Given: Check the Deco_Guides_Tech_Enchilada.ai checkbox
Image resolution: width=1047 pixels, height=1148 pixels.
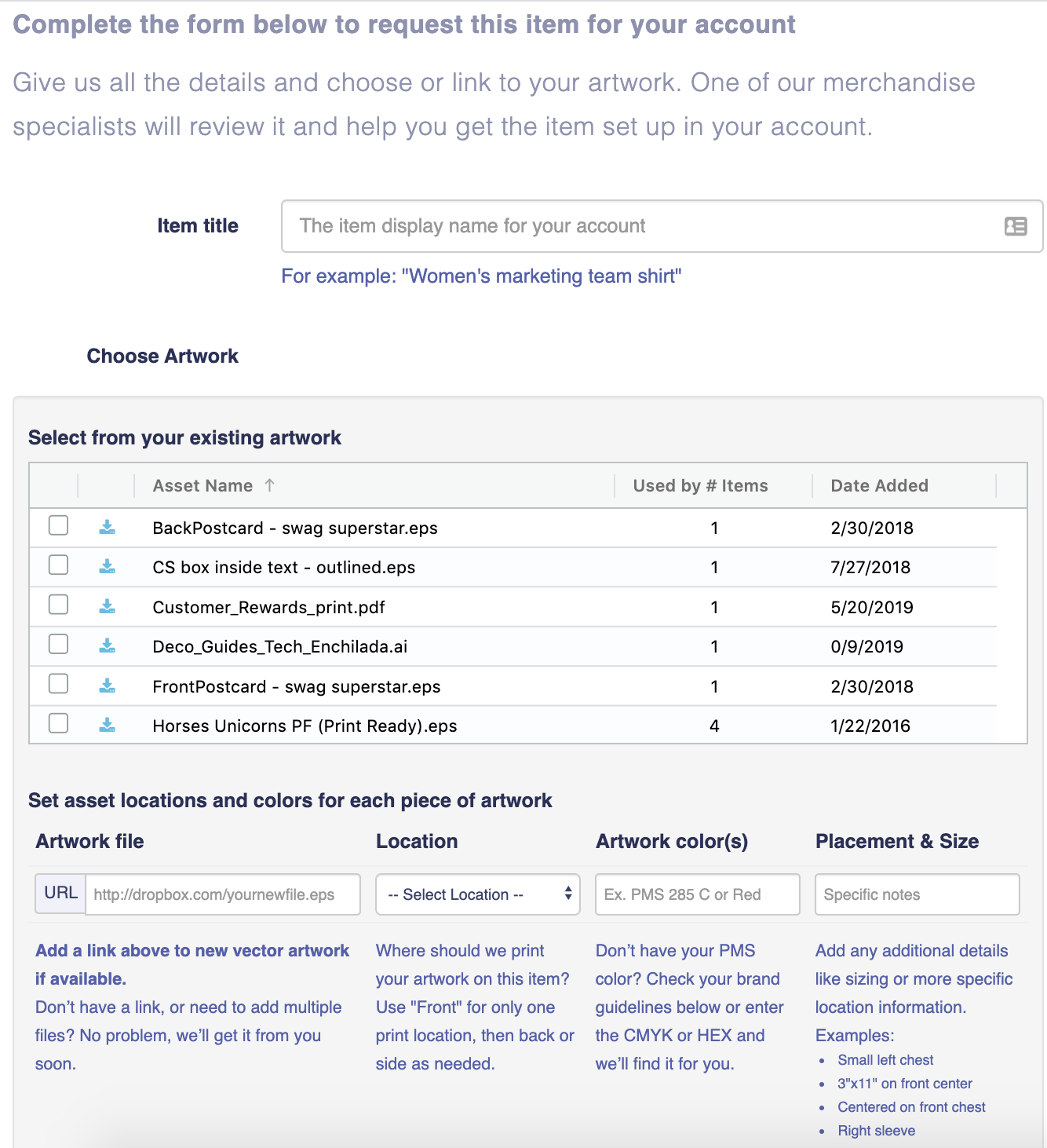Looking at the screenshot, I should click(x=59, y=645).
